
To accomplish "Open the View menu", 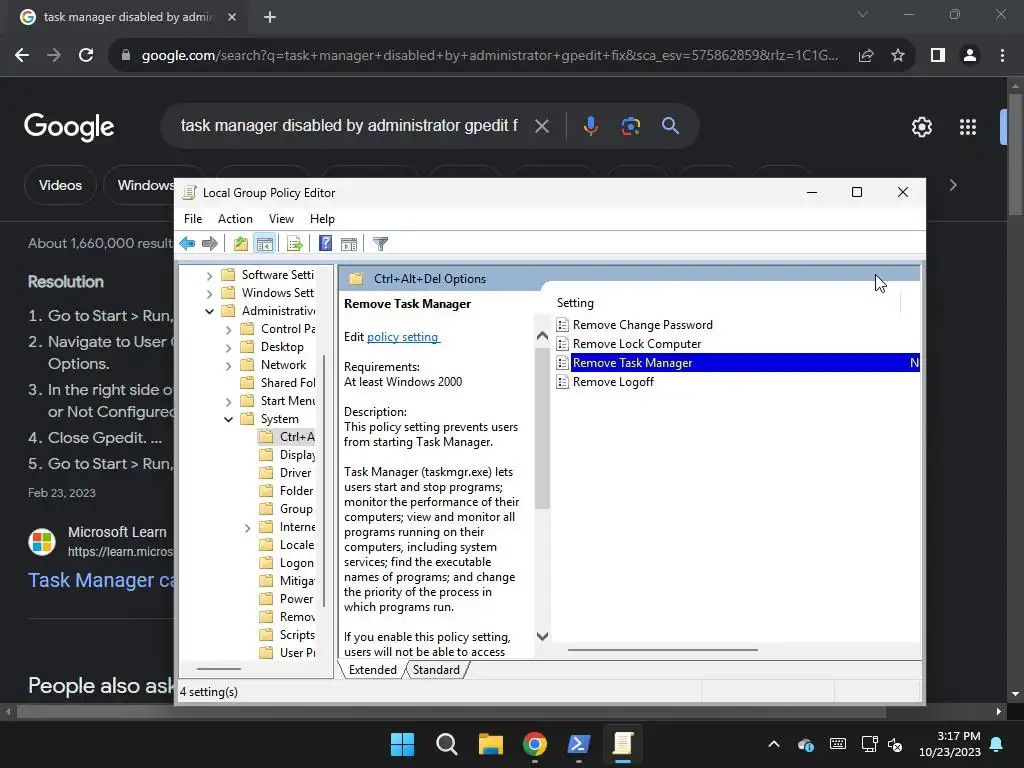I will tap(281, 219).
